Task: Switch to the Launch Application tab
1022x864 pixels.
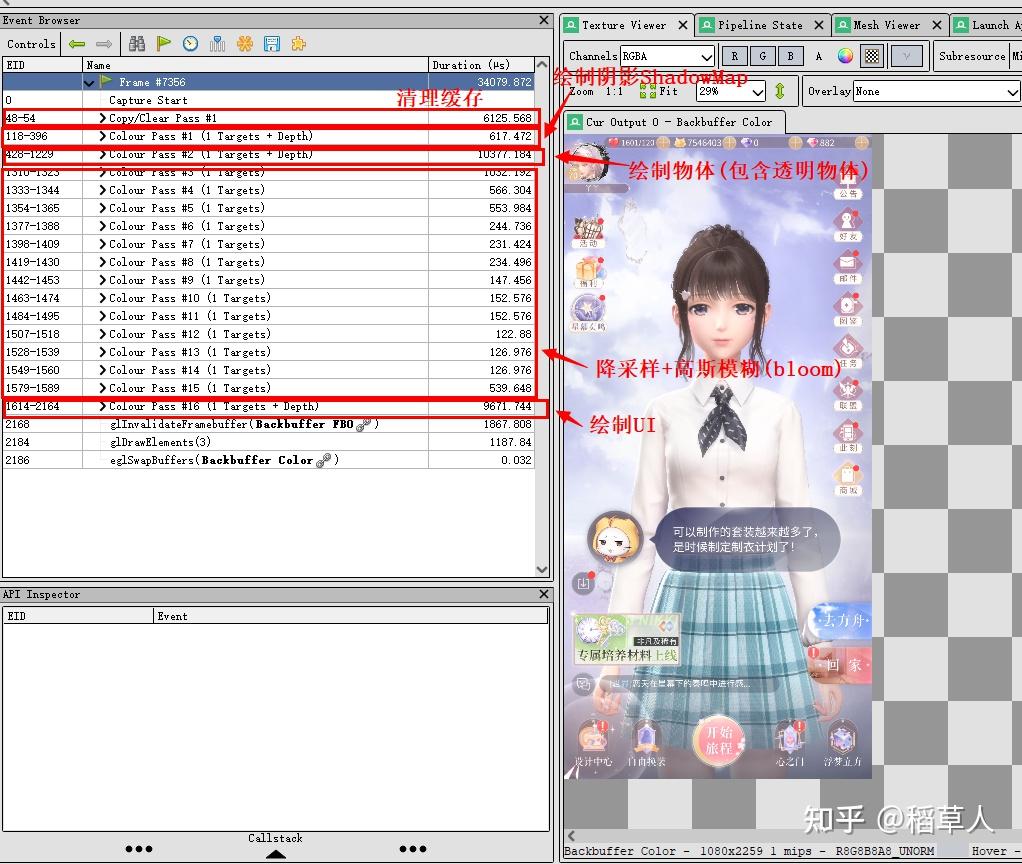Action: [x=986, y=25]
